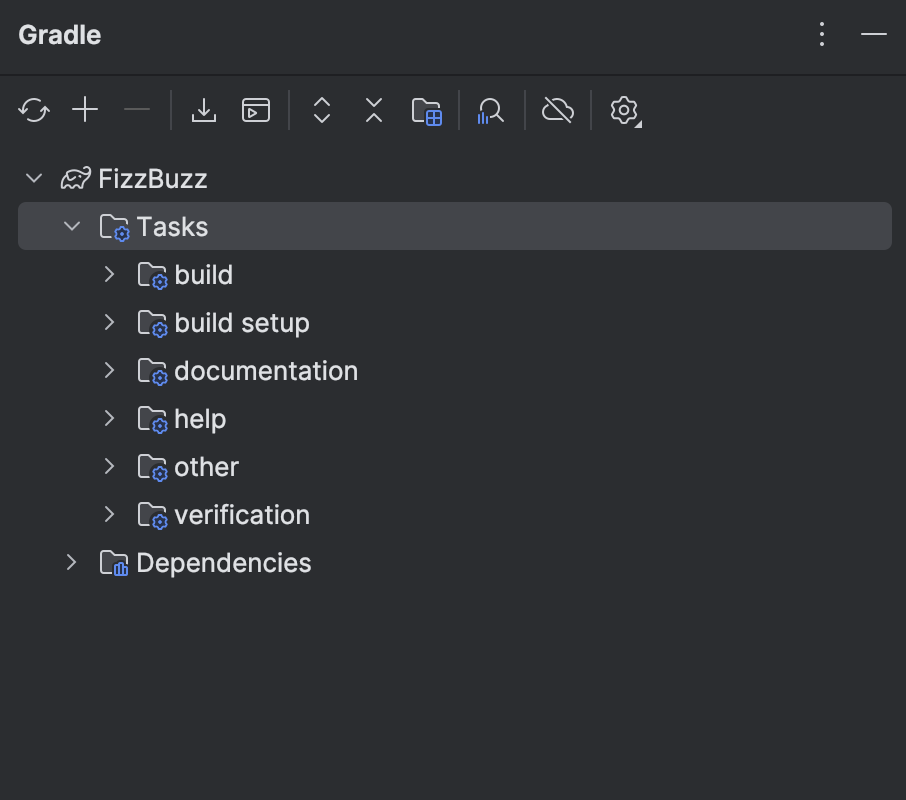Open the Execute Gradle Task runner icon
The image size is (906, 800).
pyautogui.click(x=256, y=110)
